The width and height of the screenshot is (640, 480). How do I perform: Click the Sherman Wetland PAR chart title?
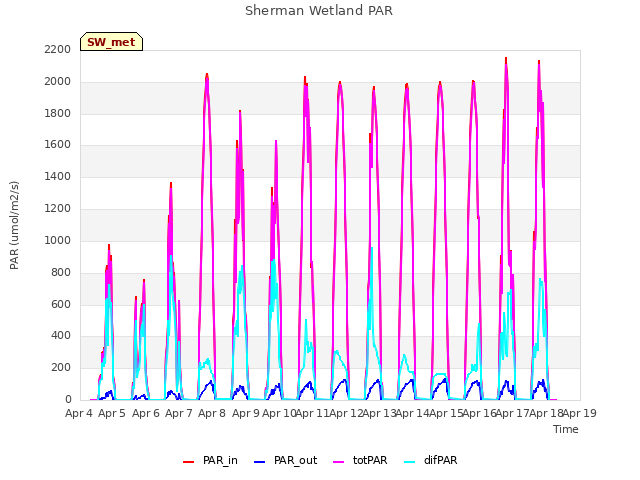point(319,11)
